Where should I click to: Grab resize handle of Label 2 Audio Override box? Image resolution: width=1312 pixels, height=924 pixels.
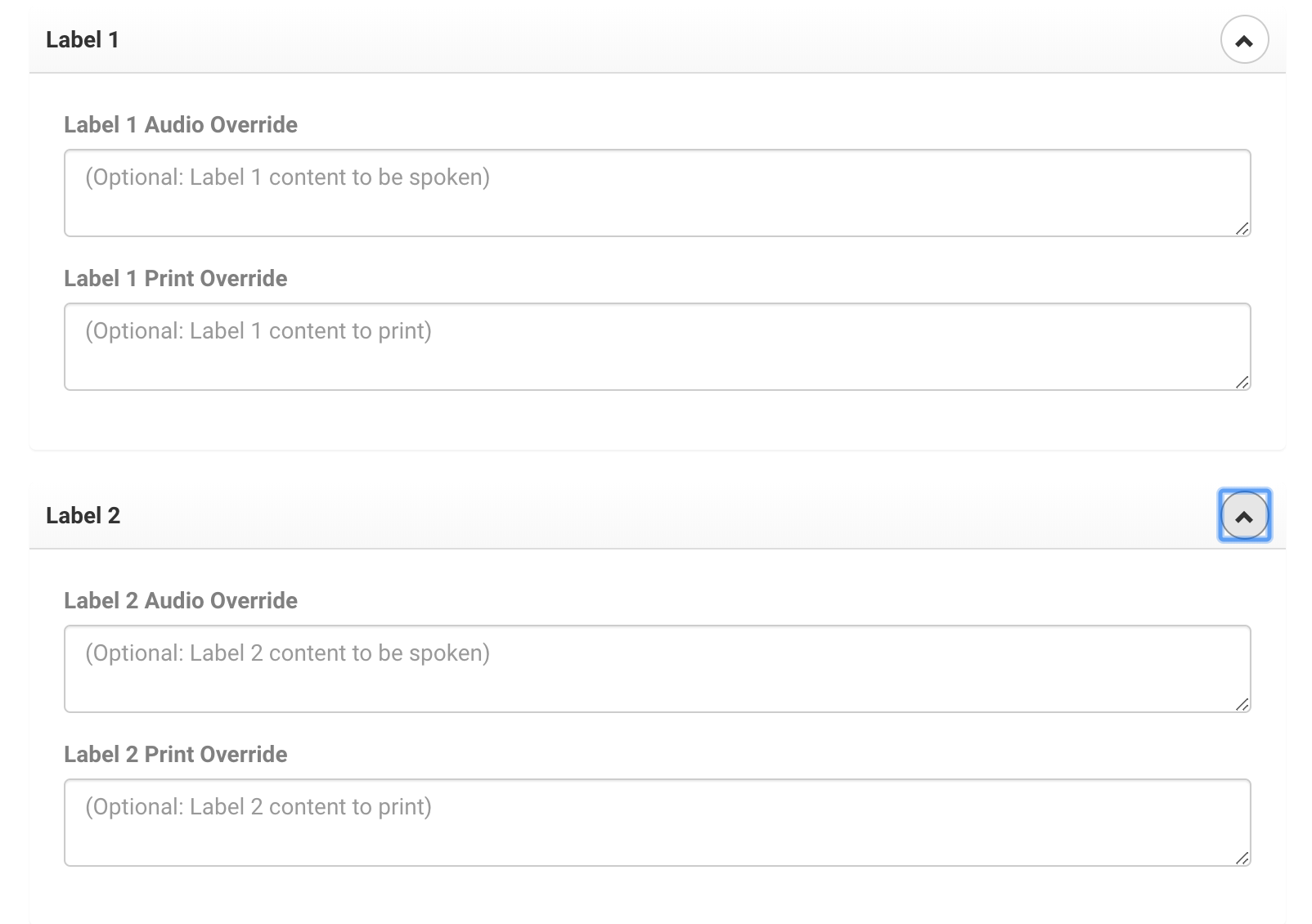point(1242,705)
